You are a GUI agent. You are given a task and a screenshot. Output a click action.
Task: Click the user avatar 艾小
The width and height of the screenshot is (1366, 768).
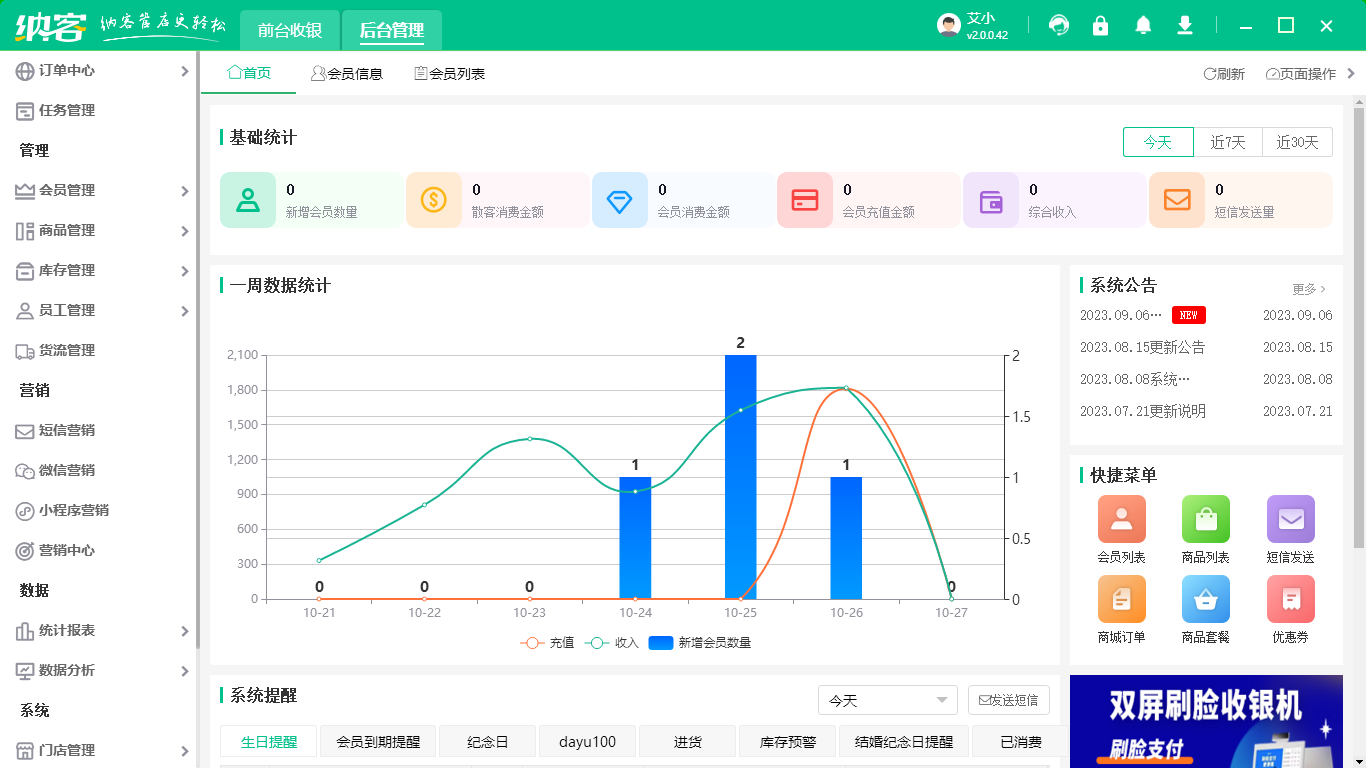click(949, 26)
